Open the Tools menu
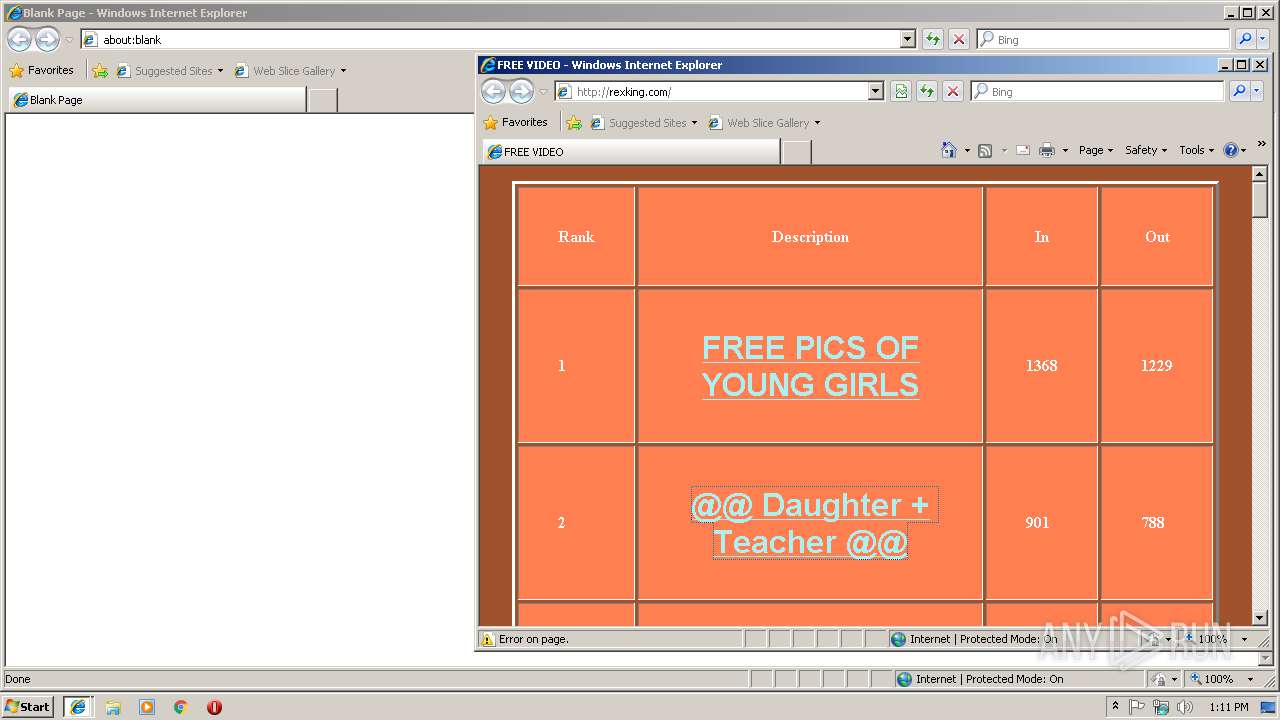This screenshot has height=720, width=1280. click(x=1196, y=150)
